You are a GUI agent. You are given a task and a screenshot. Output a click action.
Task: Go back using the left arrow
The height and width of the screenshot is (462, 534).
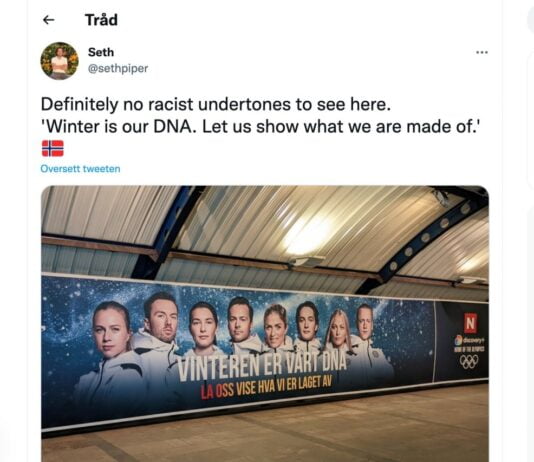[x=49, y=20]
